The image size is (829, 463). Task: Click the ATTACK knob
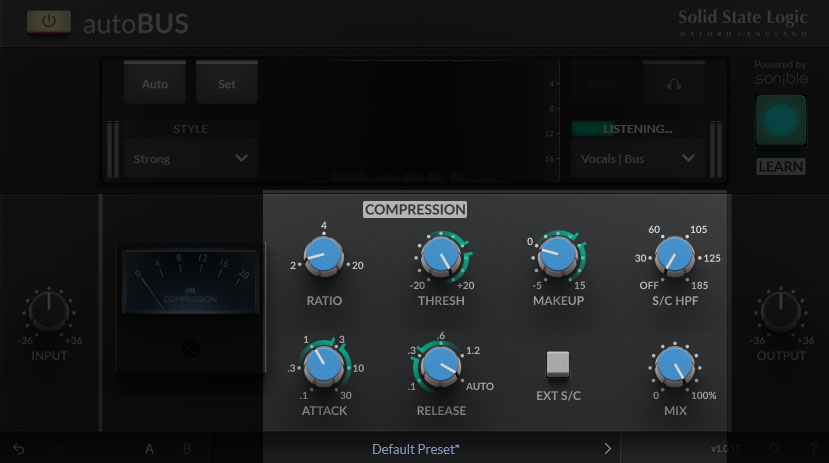pos(324,366)
